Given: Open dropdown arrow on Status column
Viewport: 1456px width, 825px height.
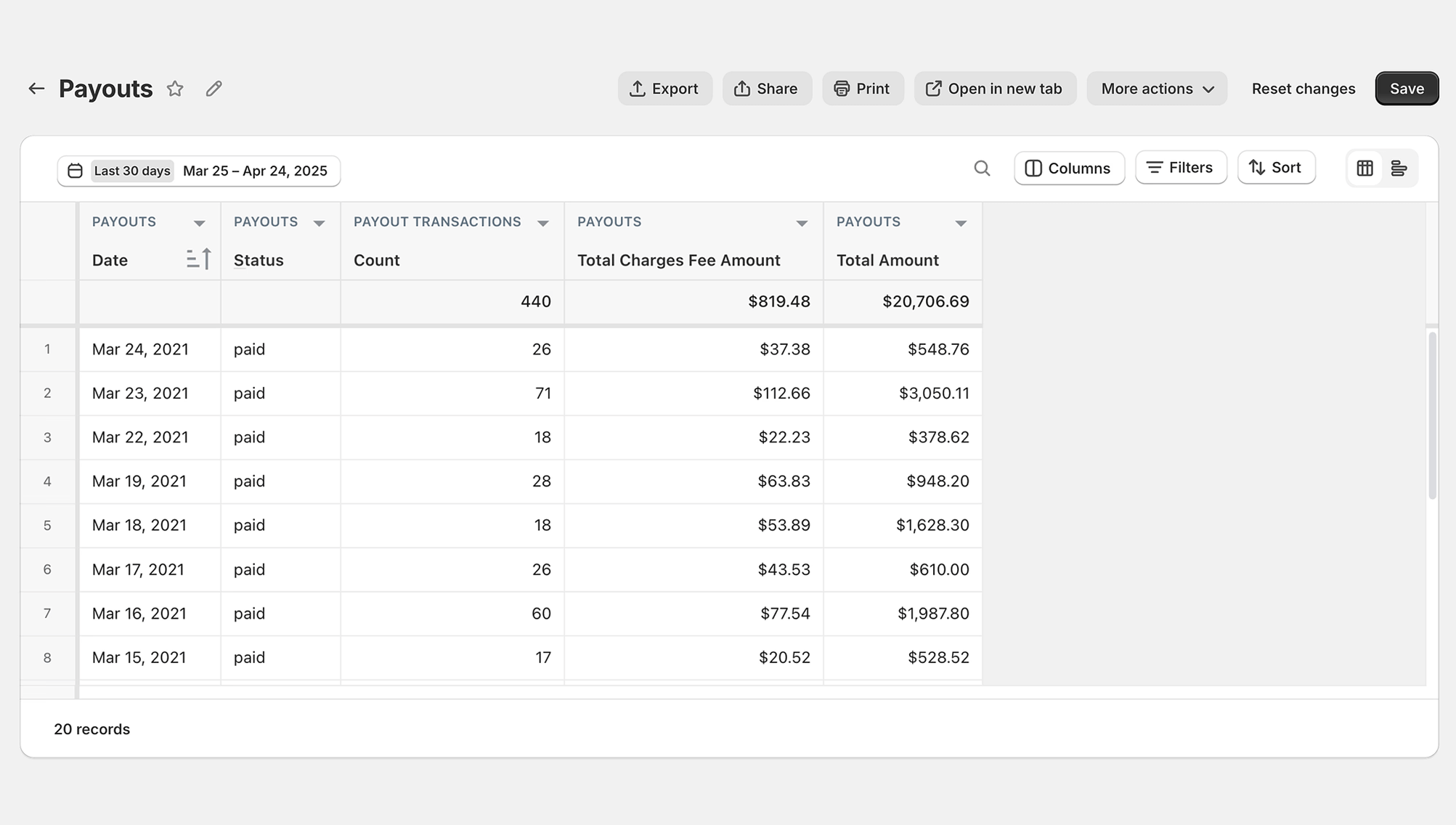Looking at the screenshot, I should point(319,223).
